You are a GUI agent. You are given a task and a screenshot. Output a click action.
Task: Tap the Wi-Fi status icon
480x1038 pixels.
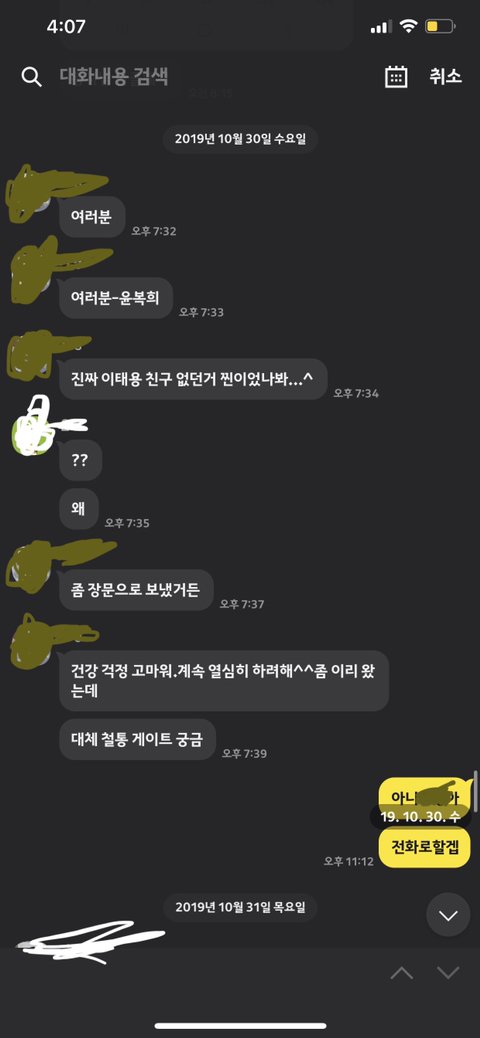click(408, 27)
